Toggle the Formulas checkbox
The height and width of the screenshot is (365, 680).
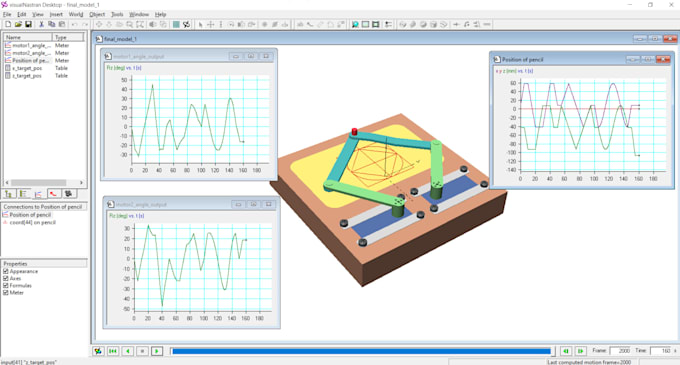6,286
